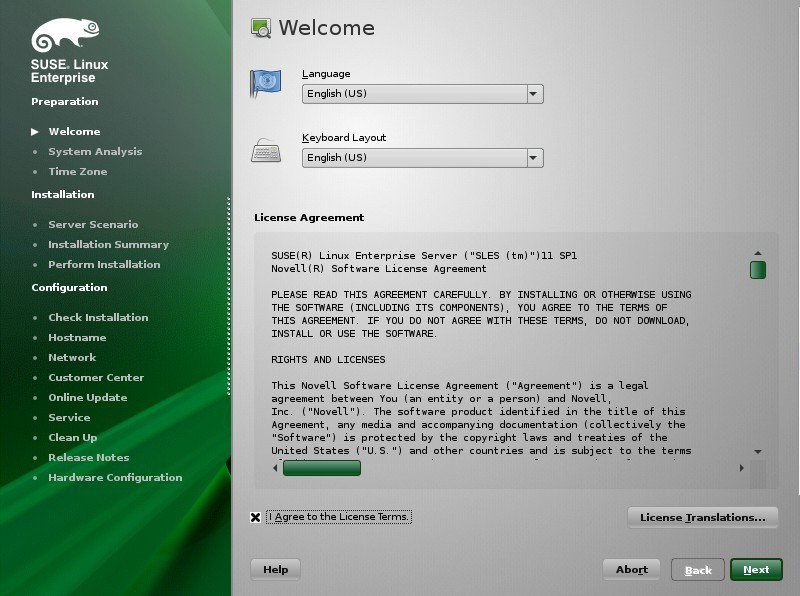Select Perform Installation step in sidebar
The image size is (800, 596).
[x=105, y=264]
